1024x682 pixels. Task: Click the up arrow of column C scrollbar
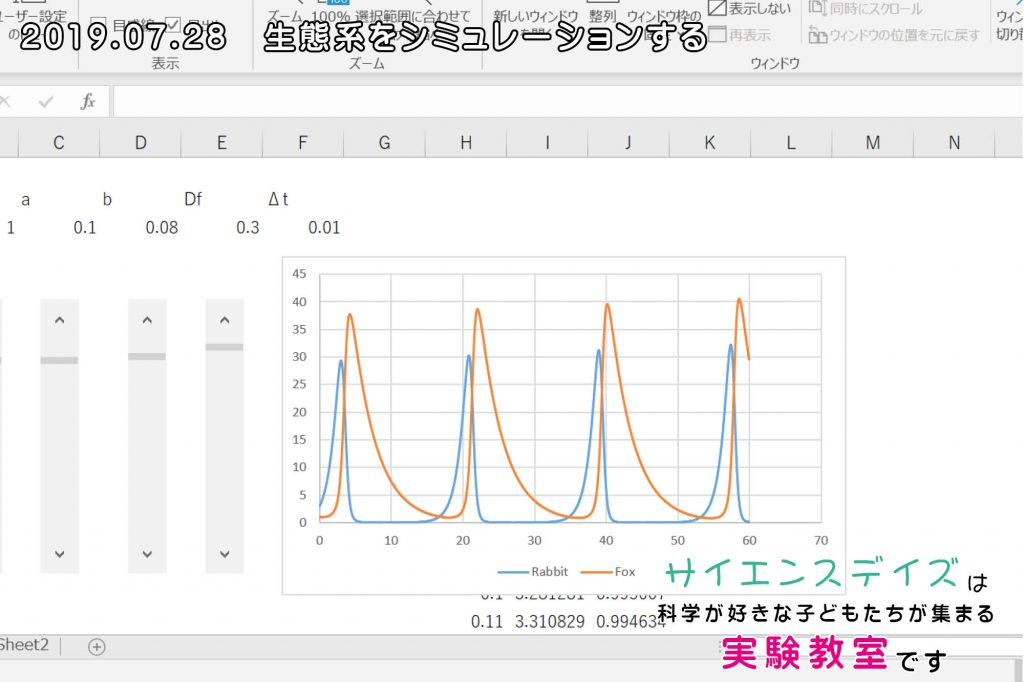click(x=59, y=320)
